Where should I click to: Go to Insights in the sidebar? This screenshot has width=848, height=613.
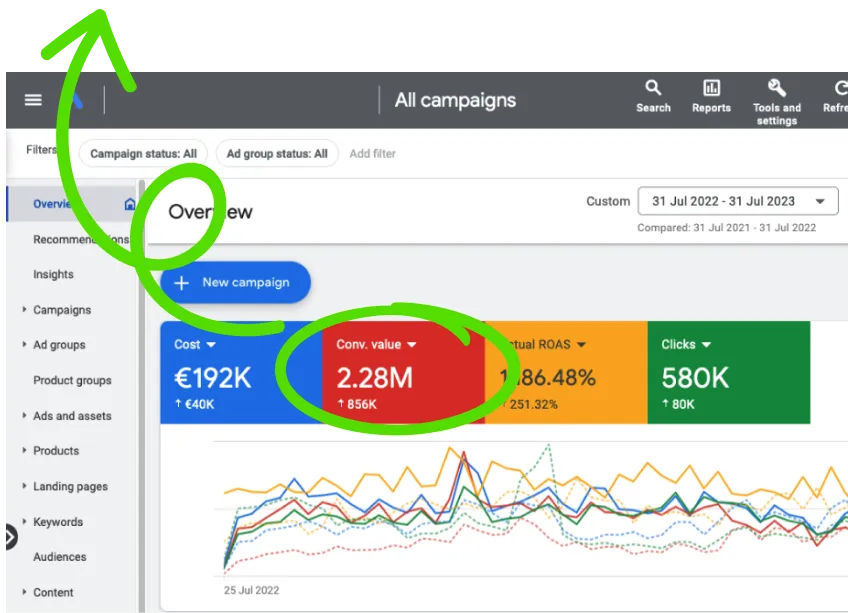tap(53, 275)
